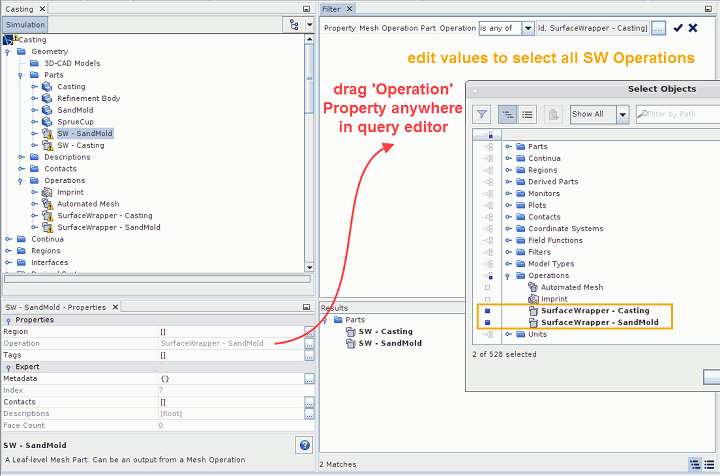This screenshot has height=476, width=720.
Task: Click the funnel filter icon in Select Objects
Action: coord(482,114)
